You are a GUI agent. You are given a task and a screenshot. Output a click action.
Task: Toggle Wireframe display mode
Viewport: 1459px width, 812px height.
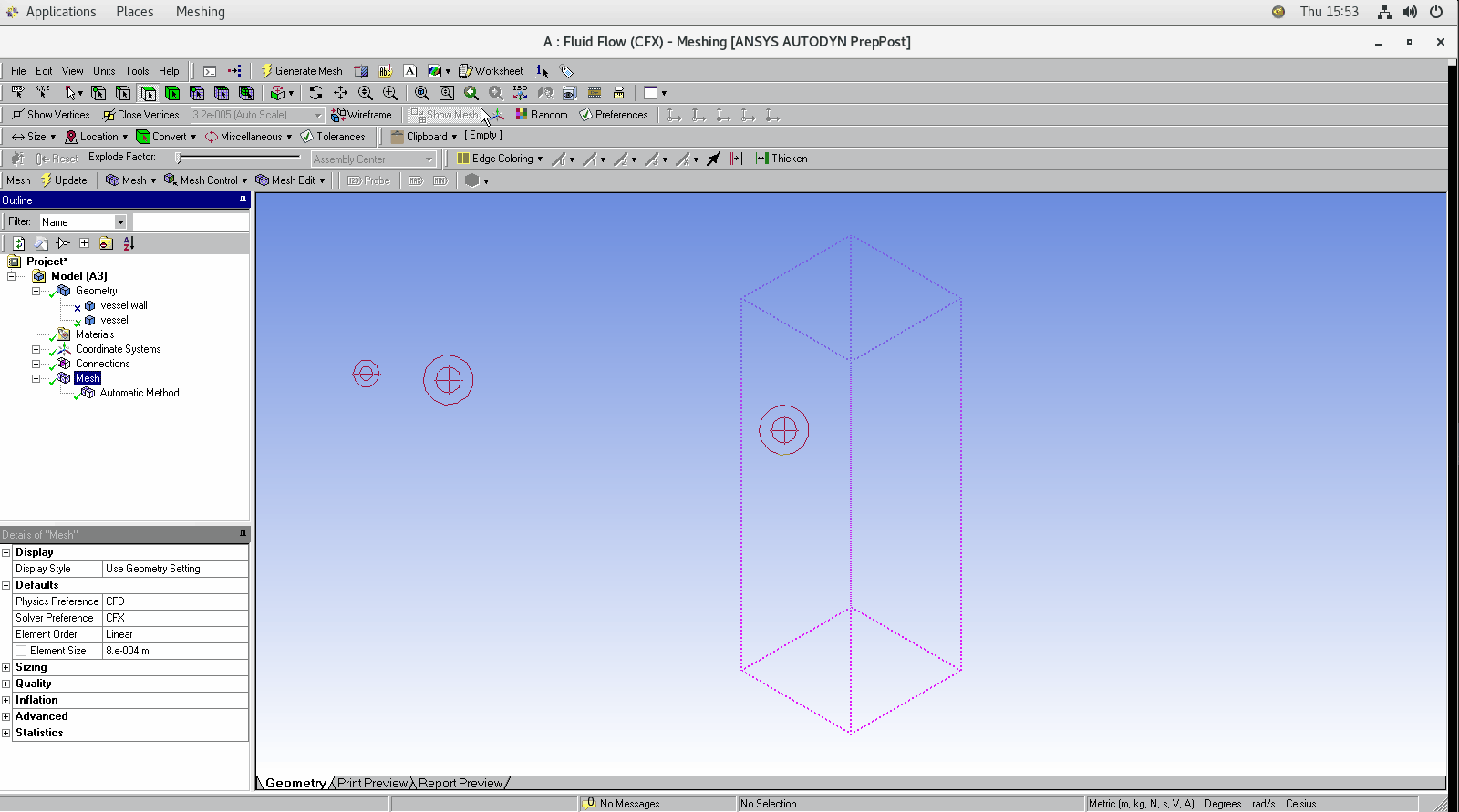(361, 115)
